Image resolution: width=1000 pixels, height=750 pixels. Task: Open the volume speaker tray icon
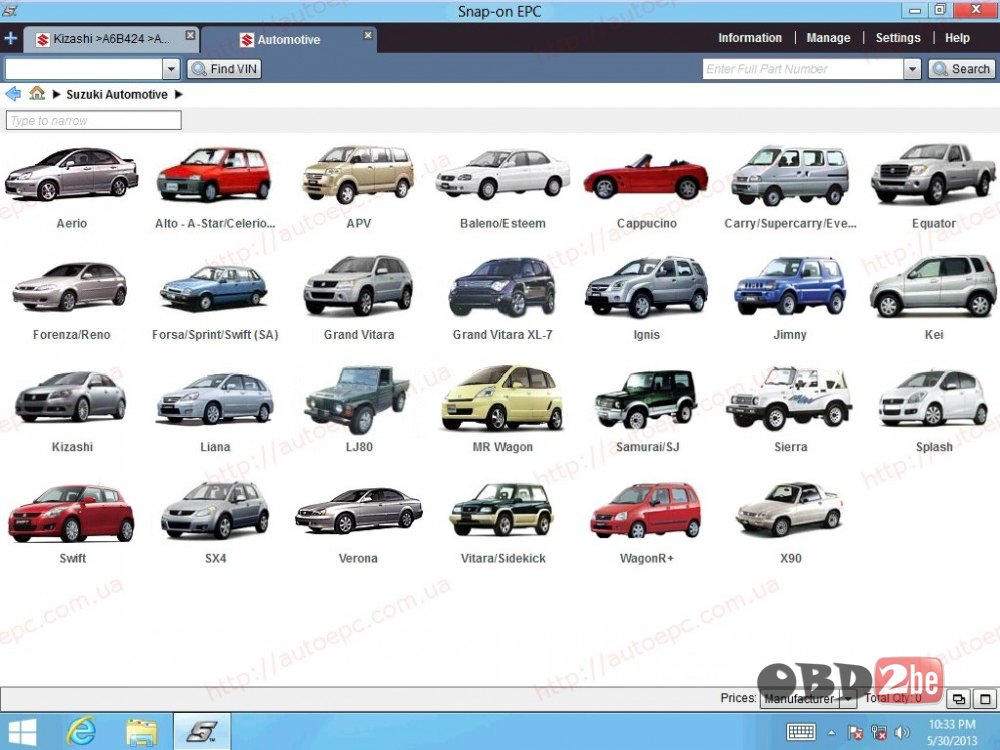coord(902,732)
